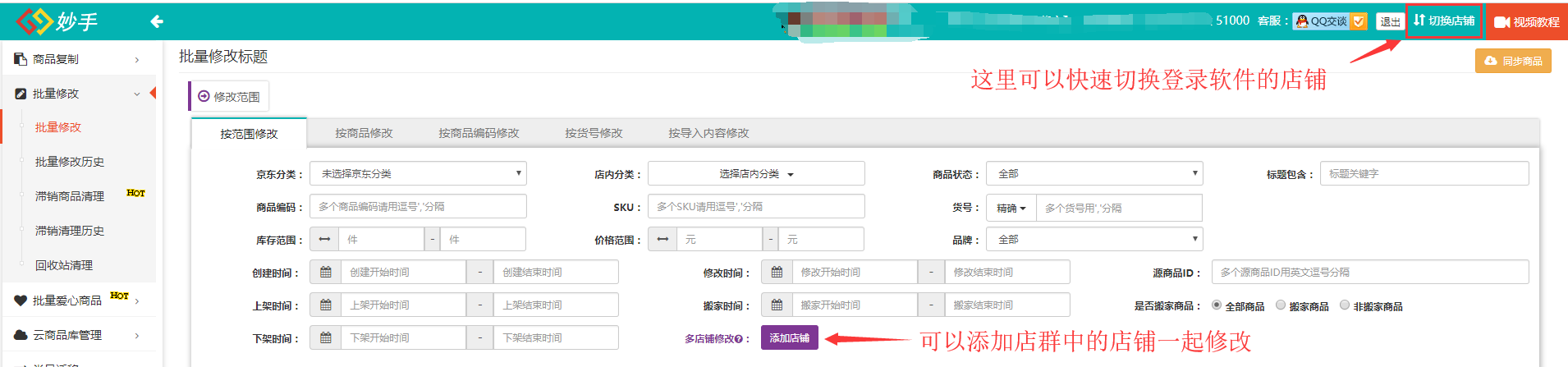Open the 视频教程 video tutorial
Viewport: 1568px width, 367px height.
[x=1526, y=22]
